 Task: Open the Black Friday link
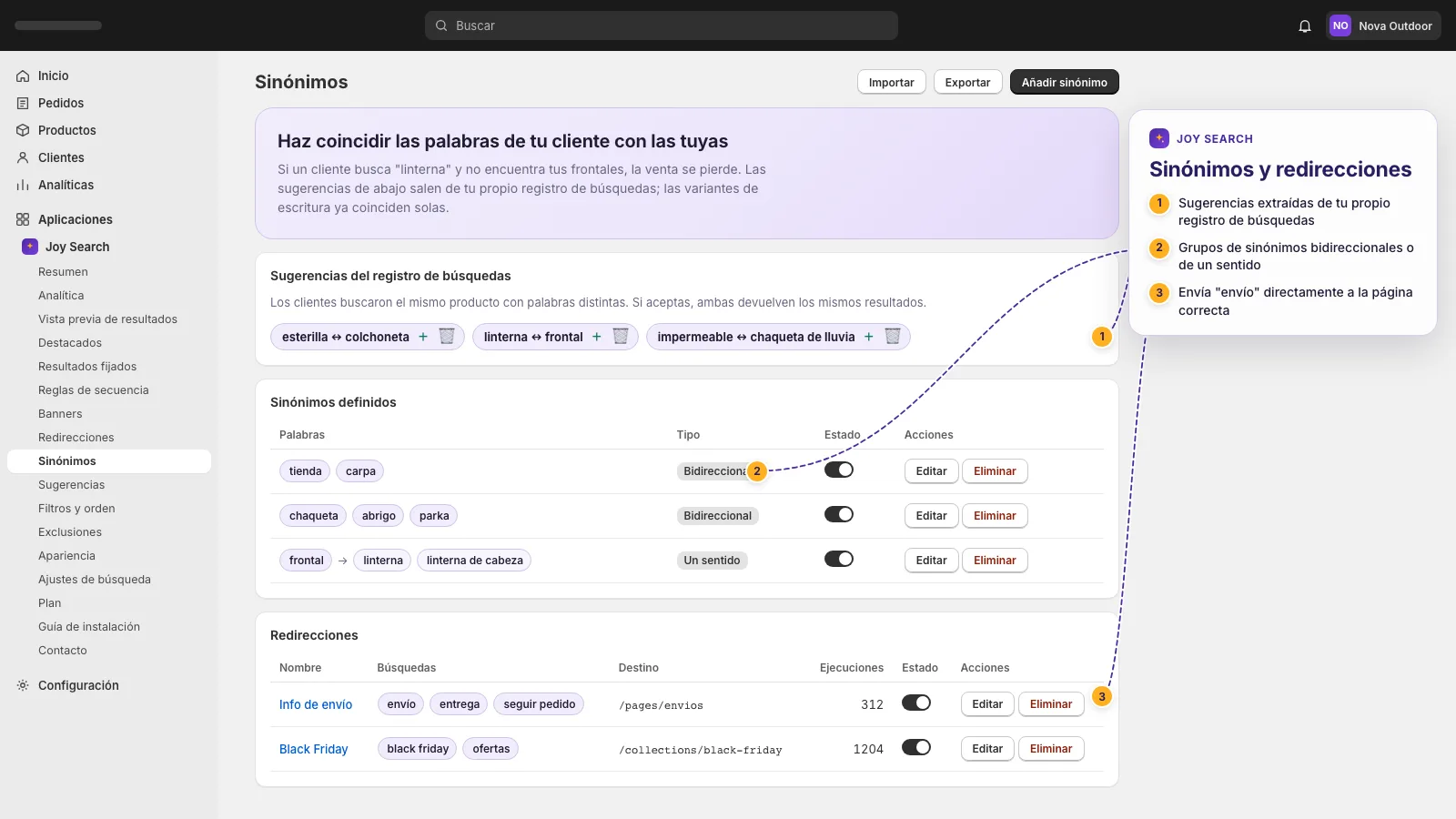[x=314, y=749]
